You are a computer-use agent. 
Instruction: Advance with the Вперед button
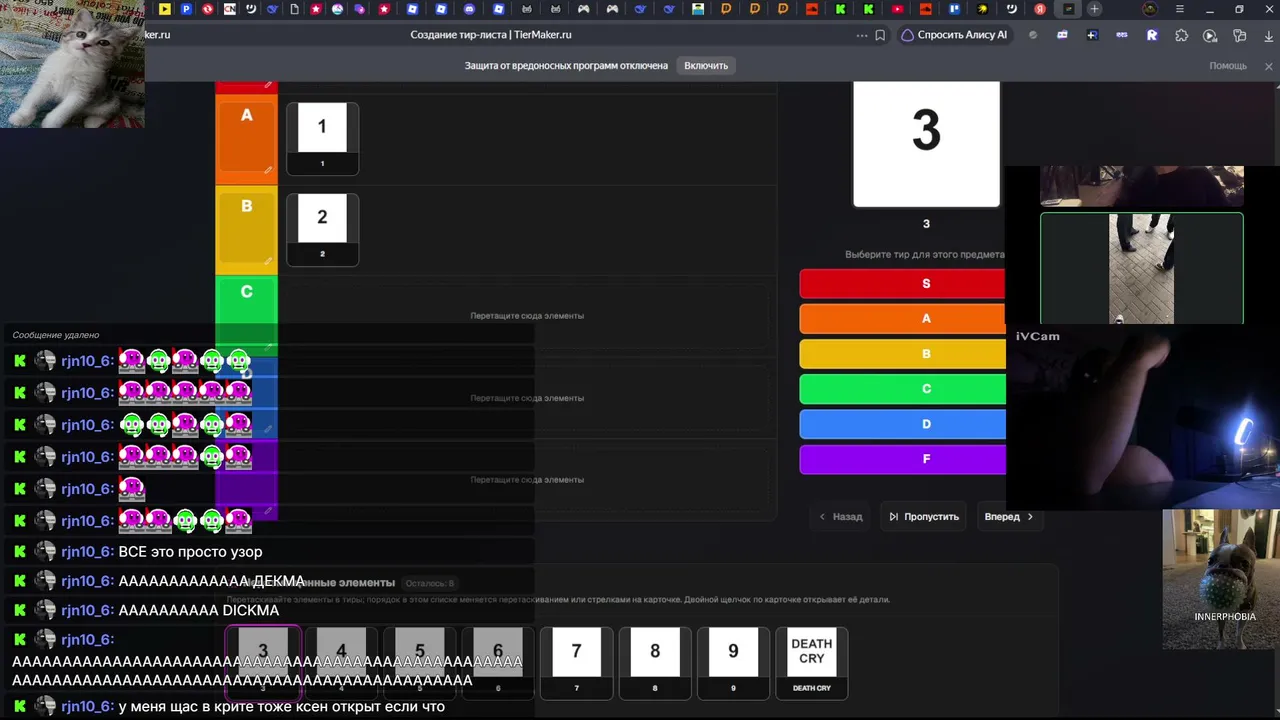[1008, 517]
